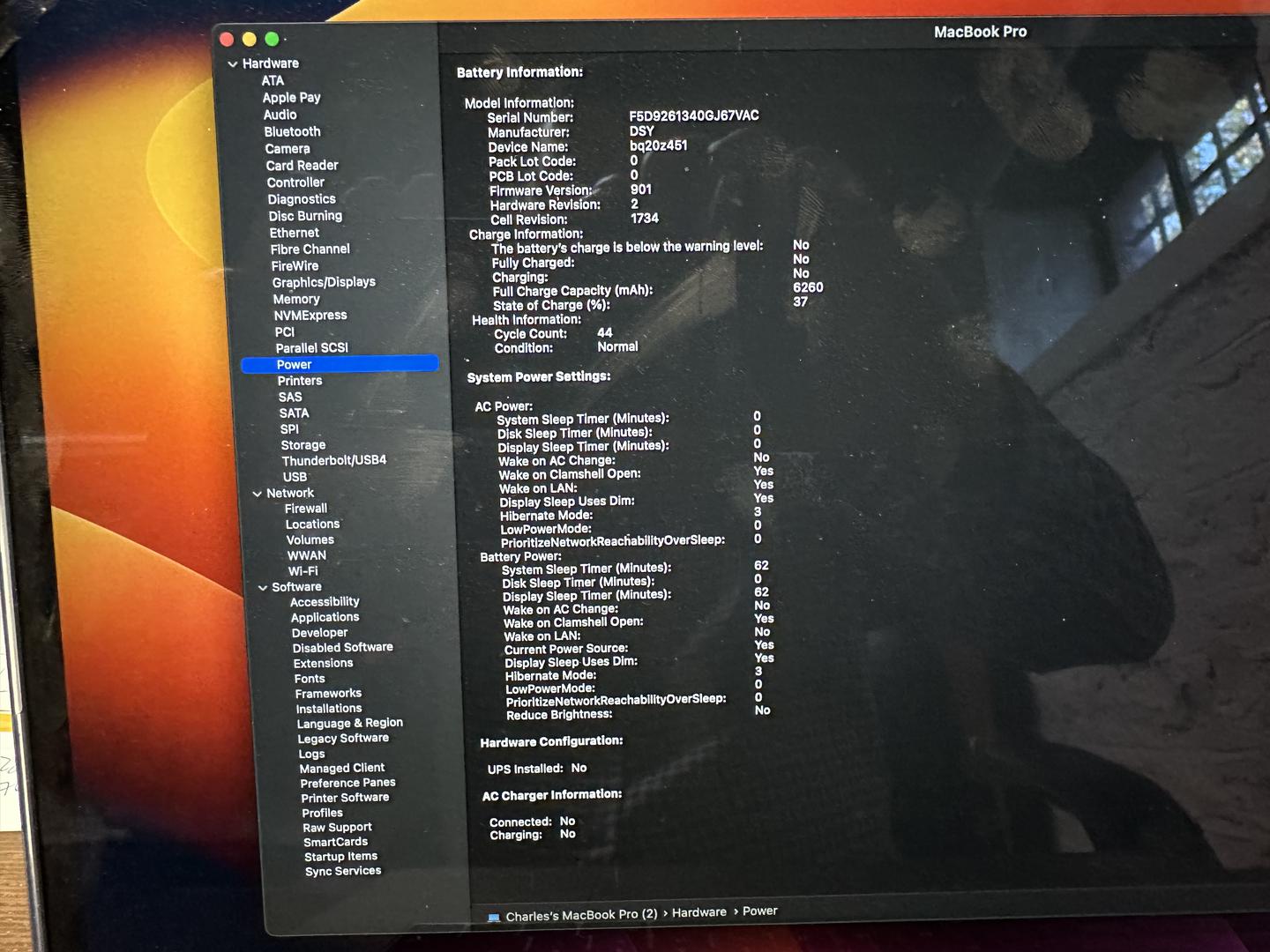Open the Parallel SCSI entry
The width and height of the screenshot is (1270, 952).
(311, 348)
